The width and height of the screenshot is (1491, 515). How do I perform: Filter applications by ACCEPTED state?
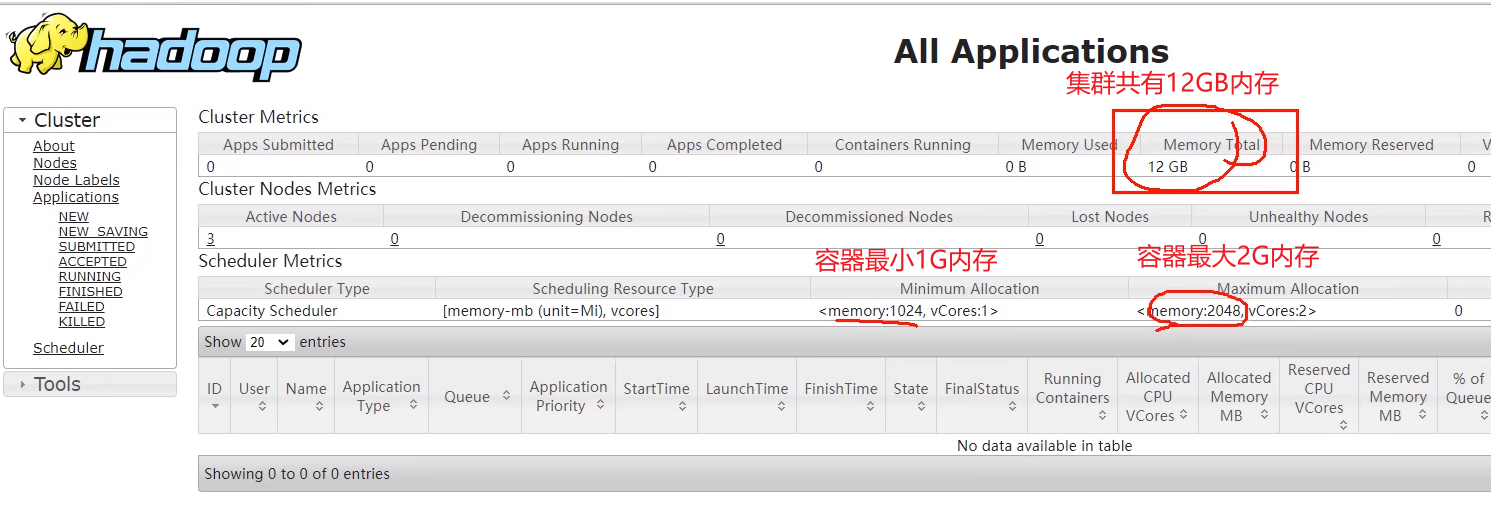93,261
